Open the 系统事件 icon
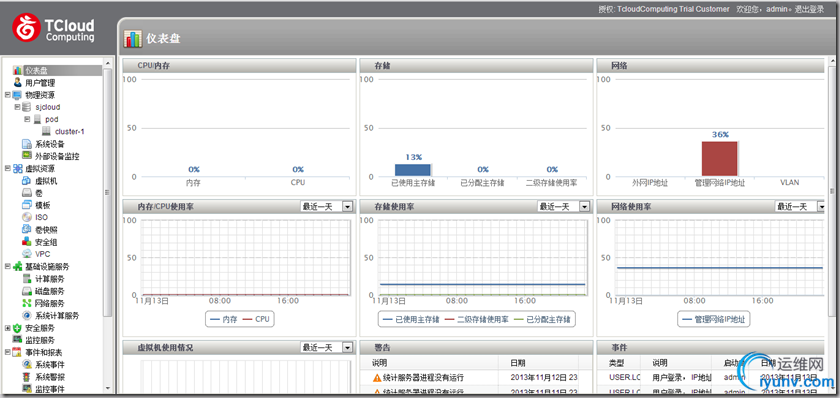Screen dimensions: 840x398 27,365
